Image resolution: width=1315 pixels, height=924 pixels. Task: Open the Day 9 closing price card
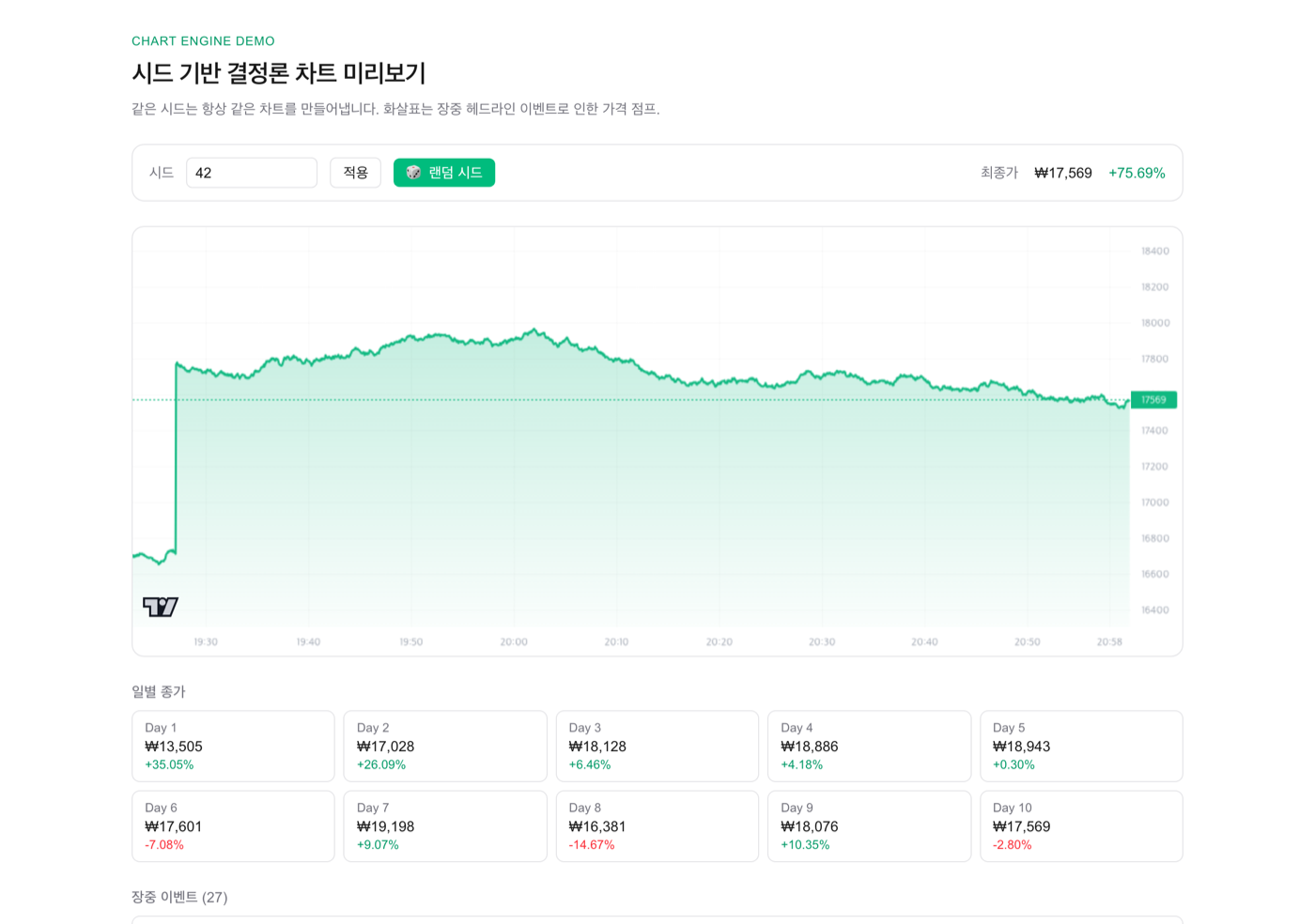click(x=870, y=826)
